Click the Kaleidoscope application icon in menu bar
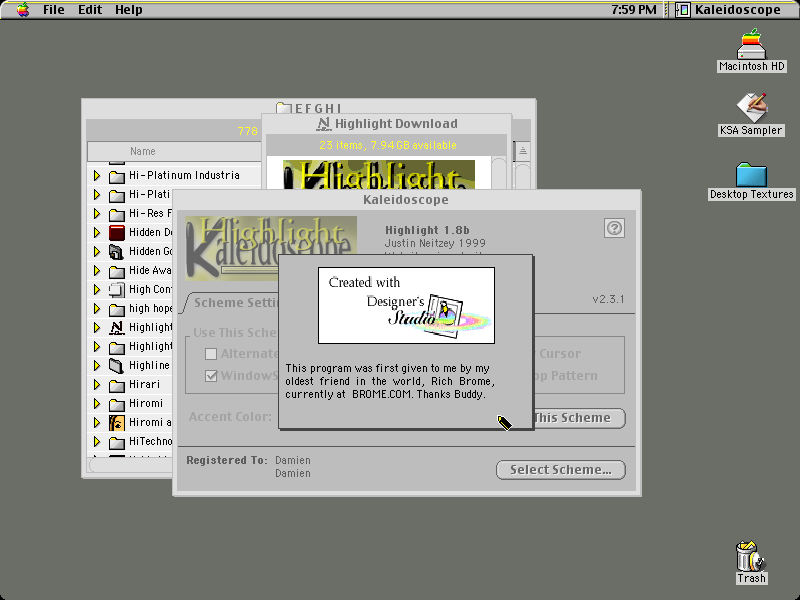 (683, 10)
